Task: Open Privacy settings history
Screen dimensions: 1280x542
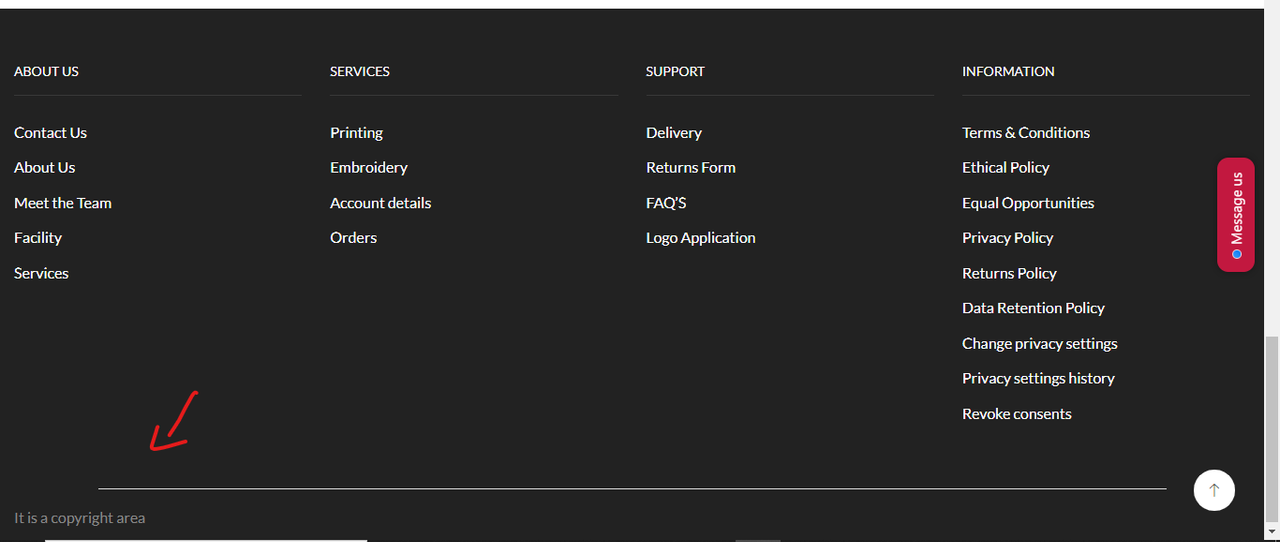Action: (x=1038, y=378)
